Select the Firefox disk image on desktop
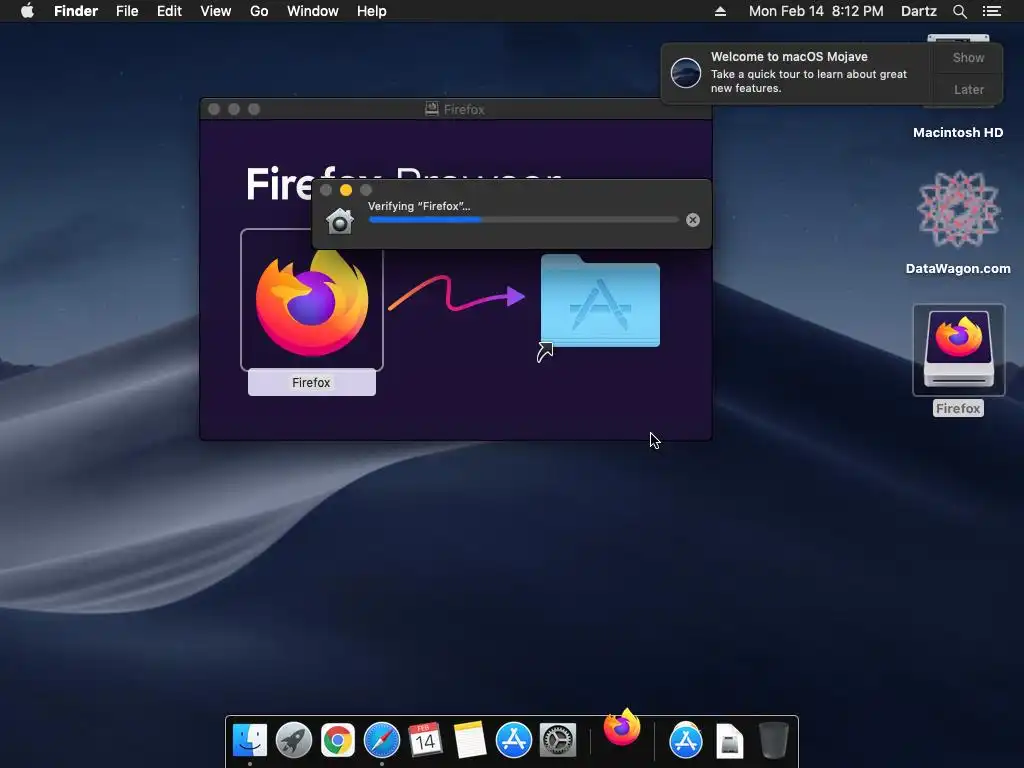Image resolution: width=1024 pixels, height=768 pixels. click(x=958, y=350)
